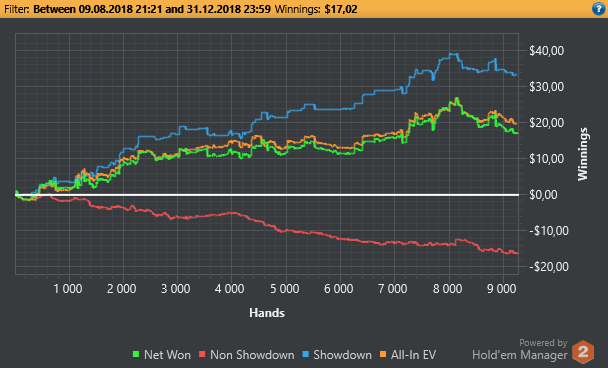Click the $17,02 winnings value
The width and height of the screenshot is (608, 368).
[x=340, y=9]
